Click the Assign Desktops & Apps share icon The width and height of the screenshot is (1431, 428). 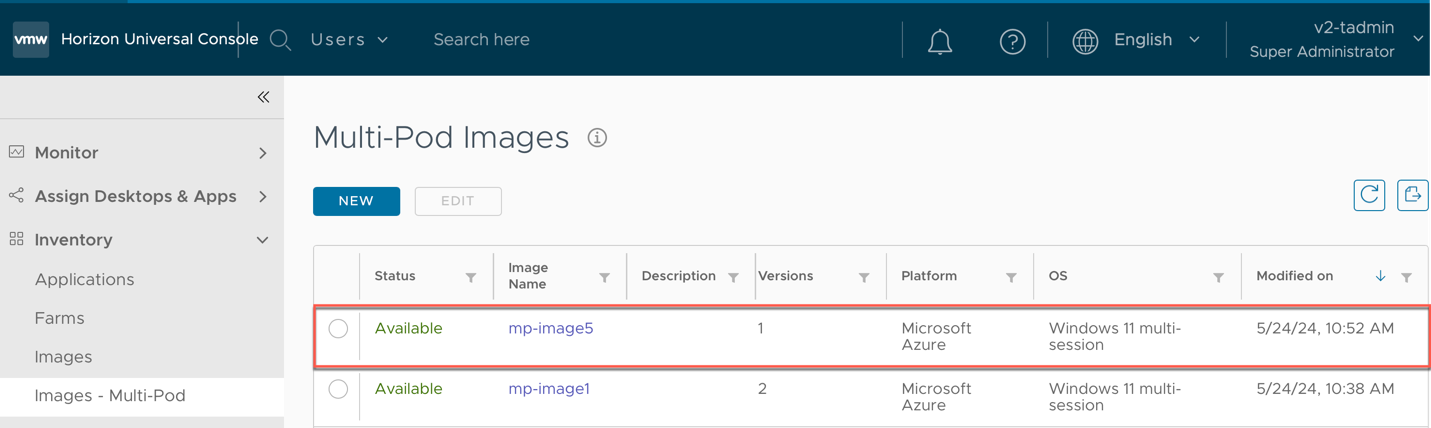click(x=17, y=196)
